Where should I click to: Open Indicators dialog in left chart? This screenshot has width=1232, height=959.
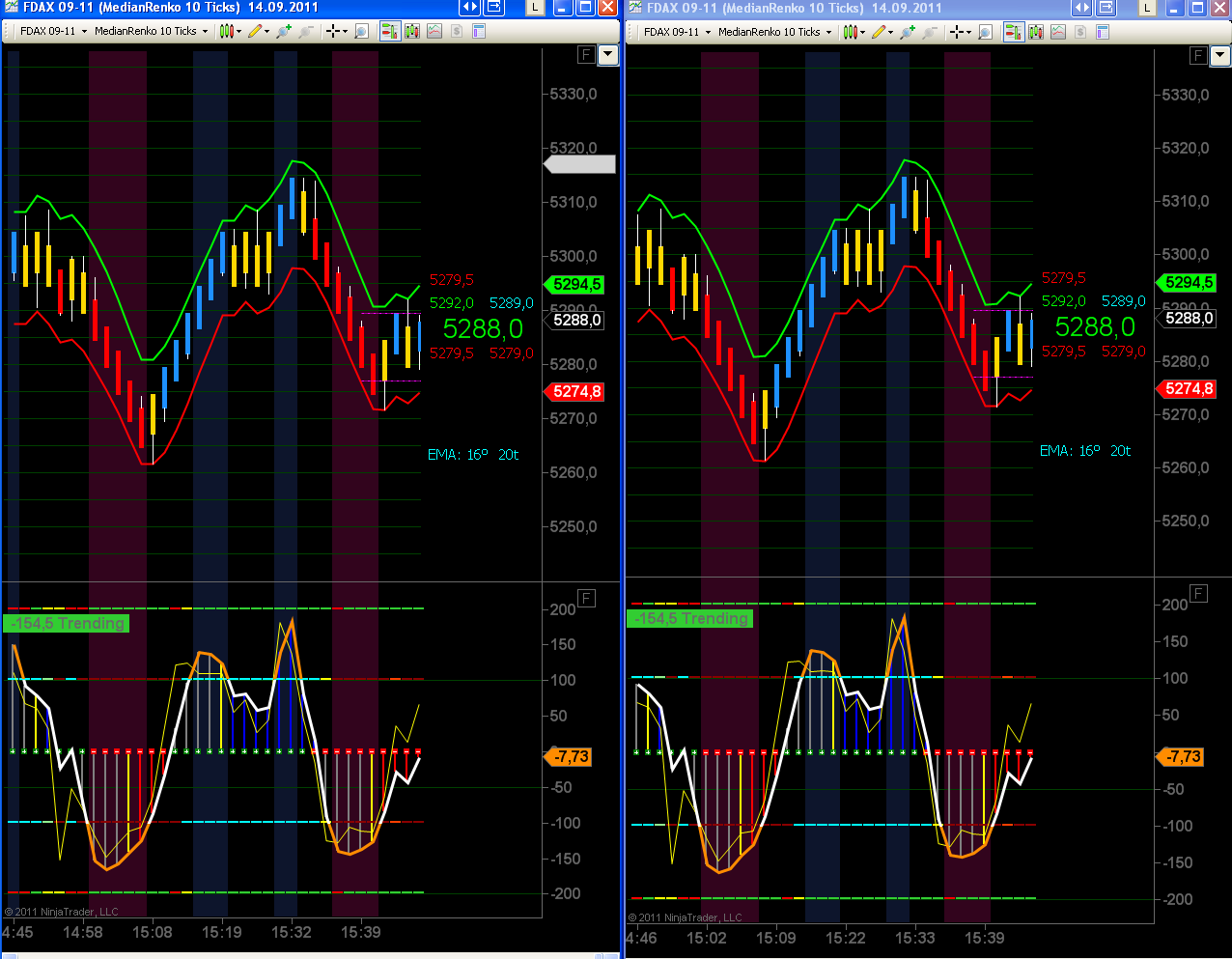(434, 31)
